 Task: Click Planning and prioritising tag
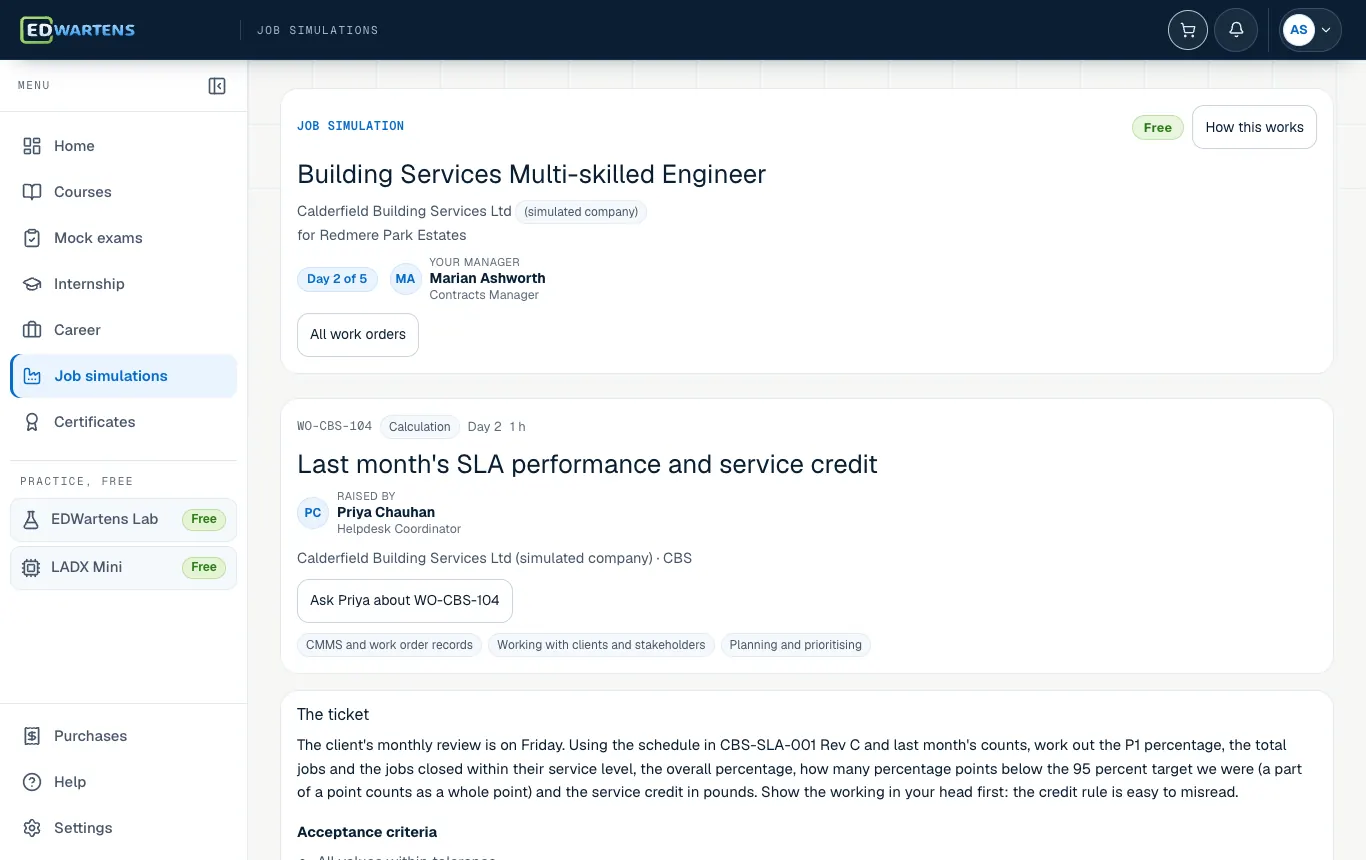point(796,645)
